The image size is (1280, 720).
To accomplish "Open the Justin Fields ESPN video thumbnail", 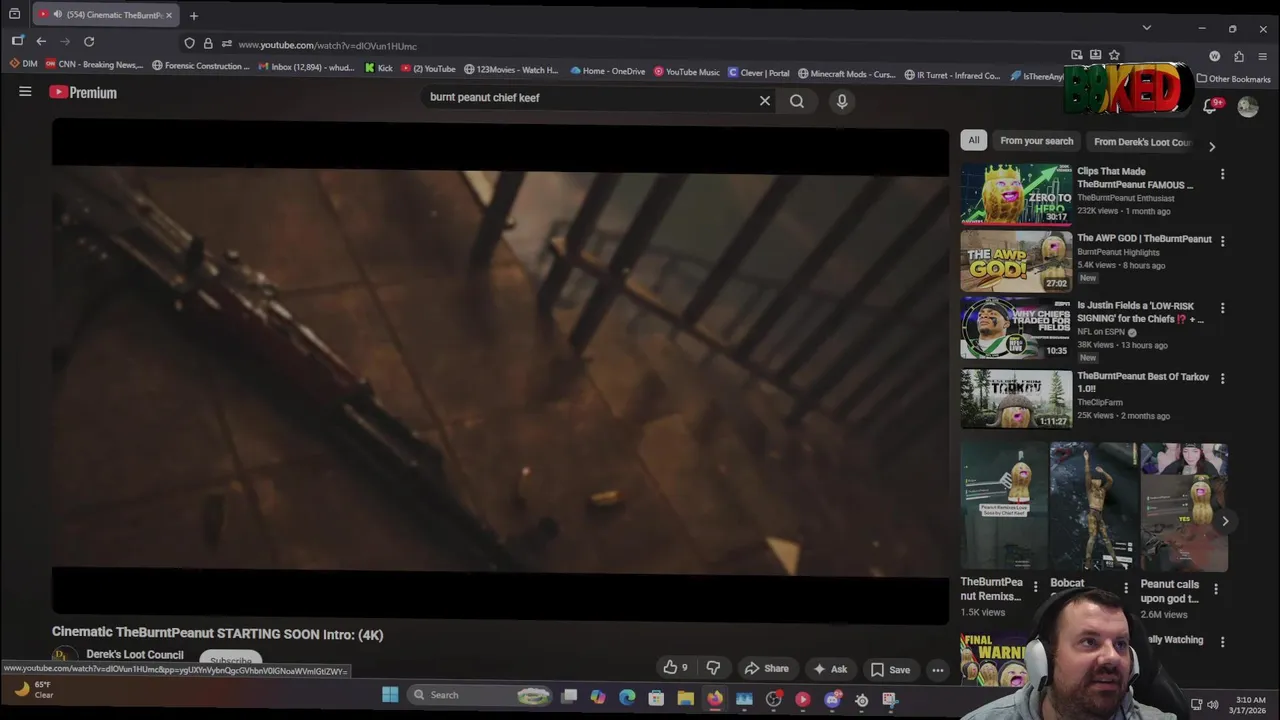I will point(1016,328).
